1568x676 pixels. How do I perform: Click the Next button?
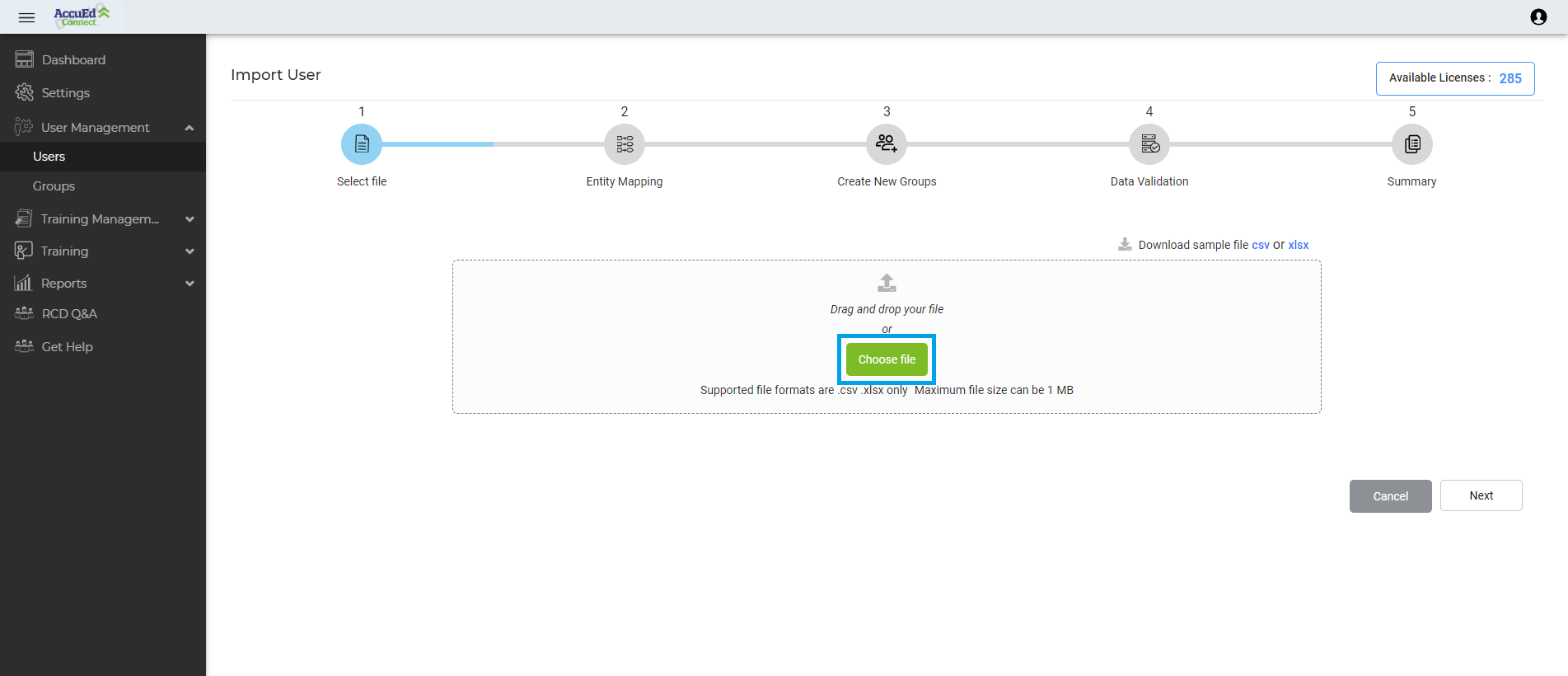tap(1481, 495)
